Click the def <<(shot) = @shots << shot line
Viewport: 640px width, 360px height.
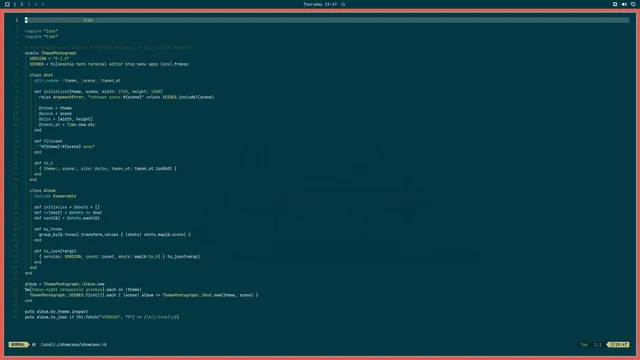click(x=68, y=213)
